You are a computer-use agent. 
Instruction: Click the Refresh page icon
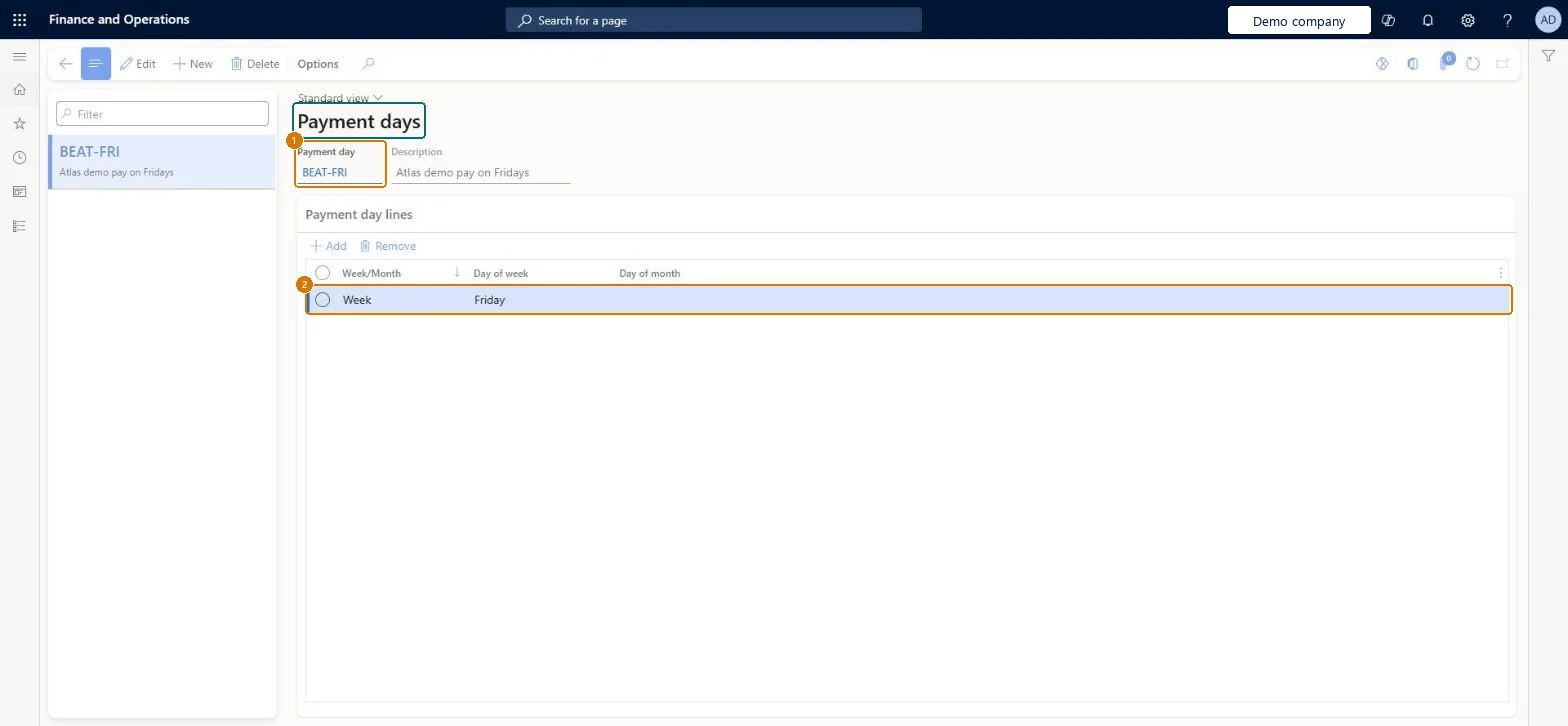(x=1473, y=64)
